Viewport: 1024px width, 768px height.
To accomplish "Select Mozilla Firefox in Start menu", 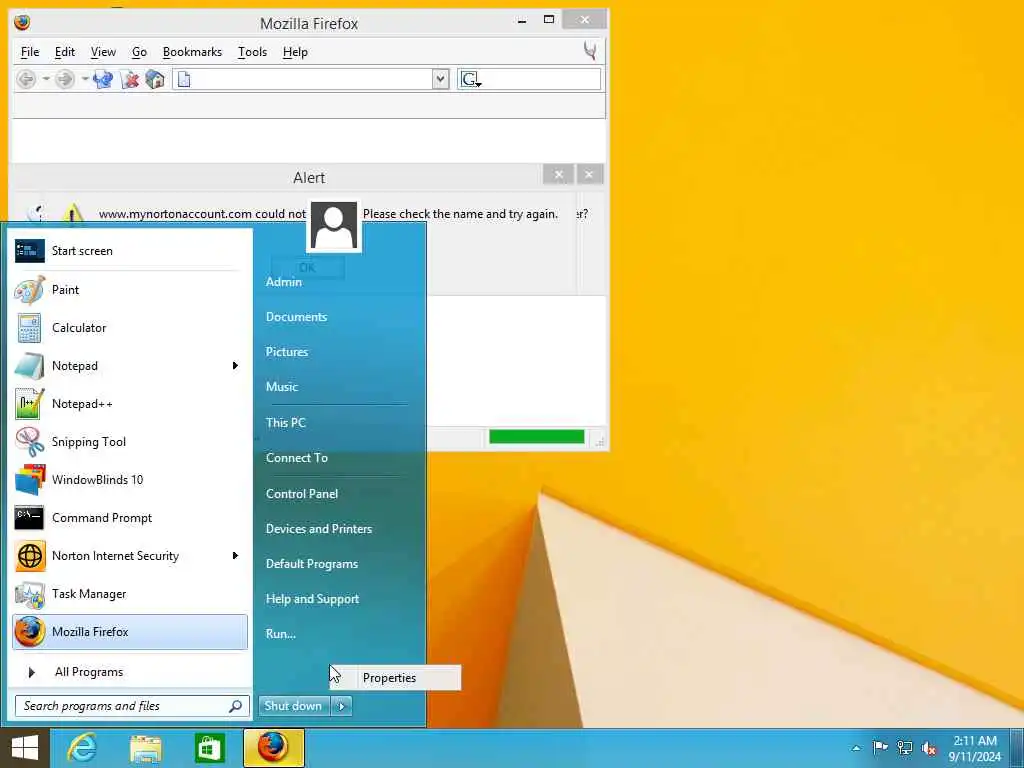I will point(130,632).
